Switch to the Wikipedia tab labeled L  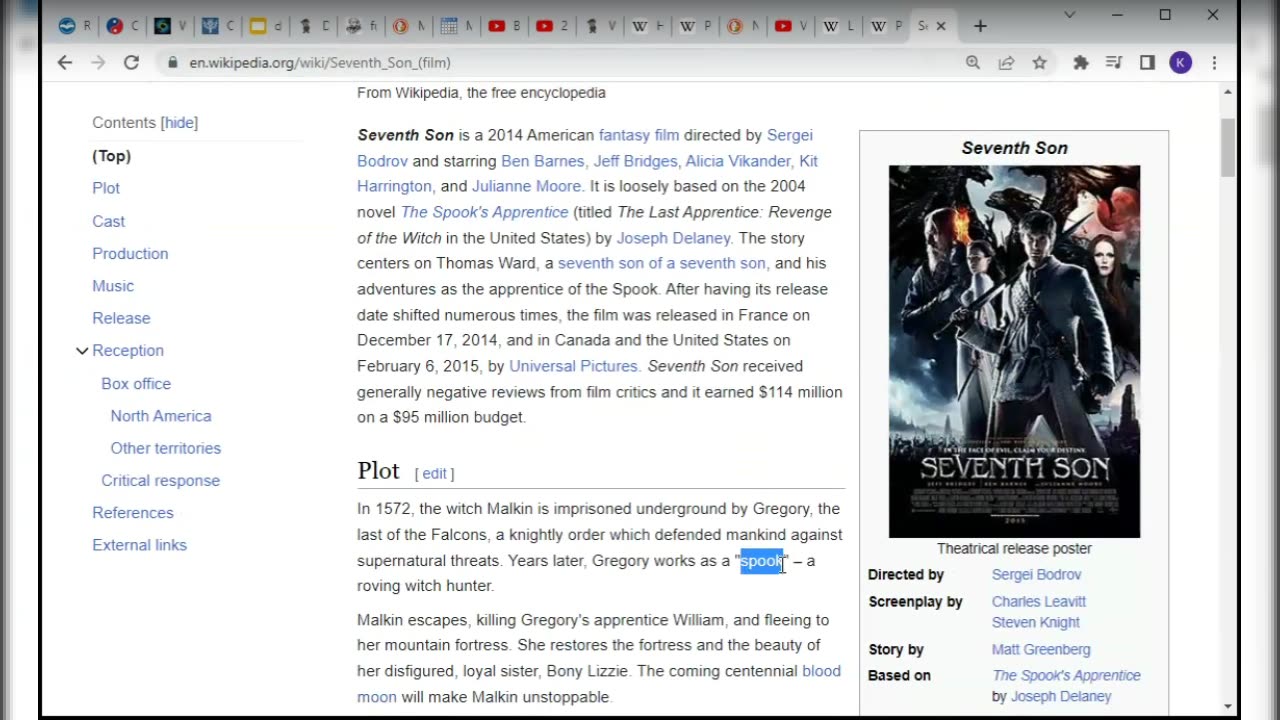[x=839, y=26]
